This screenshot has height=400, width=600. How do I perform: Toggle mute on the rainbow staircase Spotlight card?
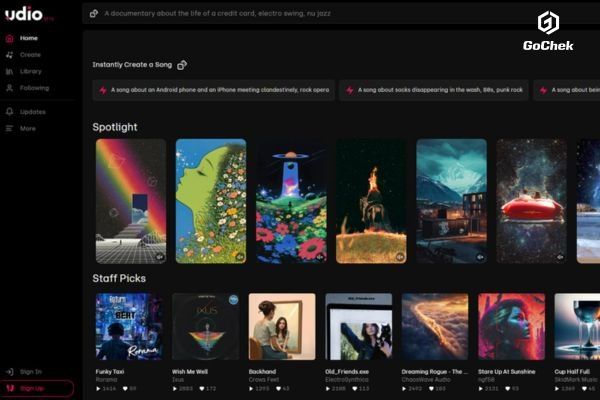(160, 257)
